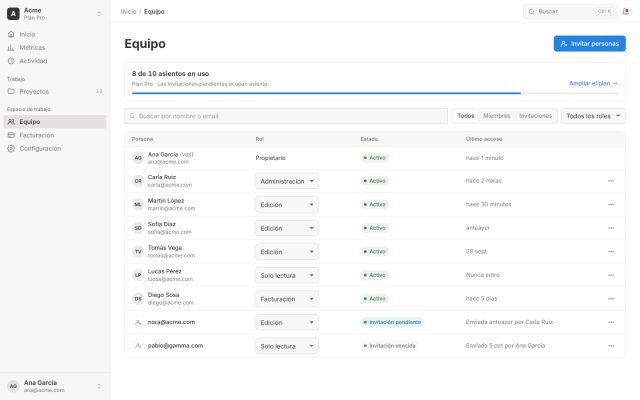
Task: Click person icon beside pablo@gamma.com
Action: [x=138, y=346]
